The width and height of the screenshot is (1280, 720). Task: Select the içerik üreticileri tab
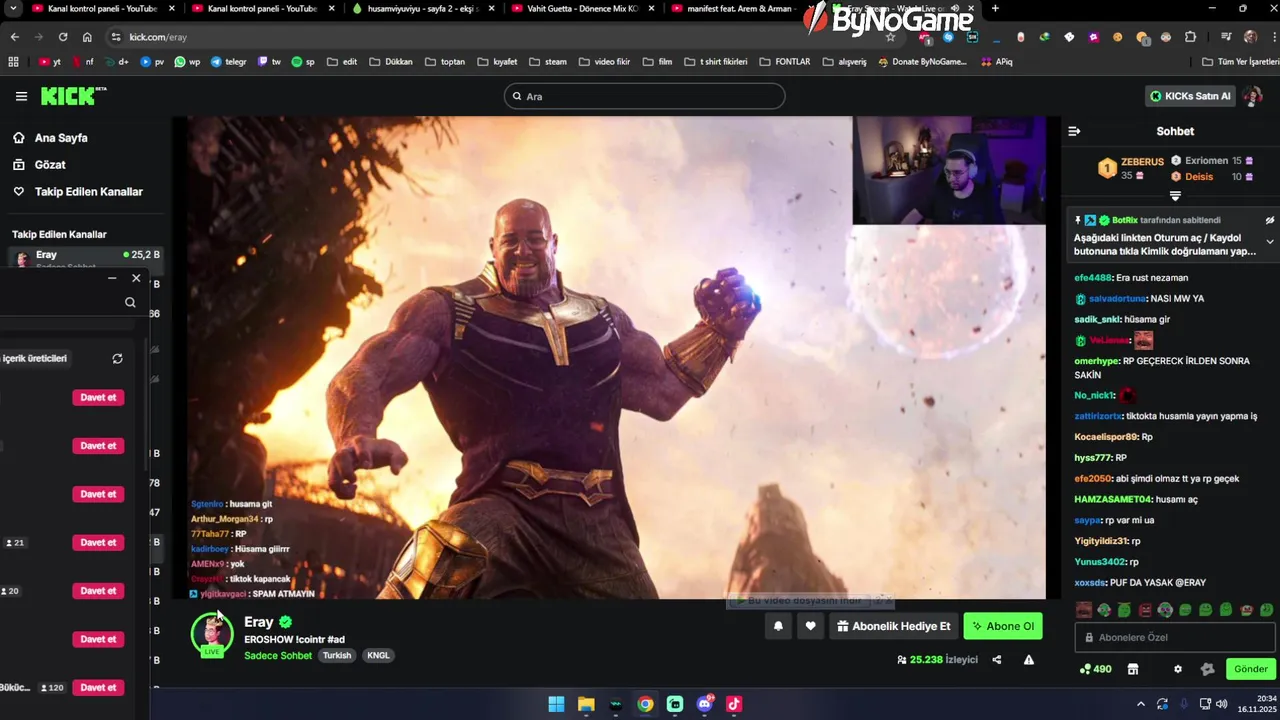(35, 358)
